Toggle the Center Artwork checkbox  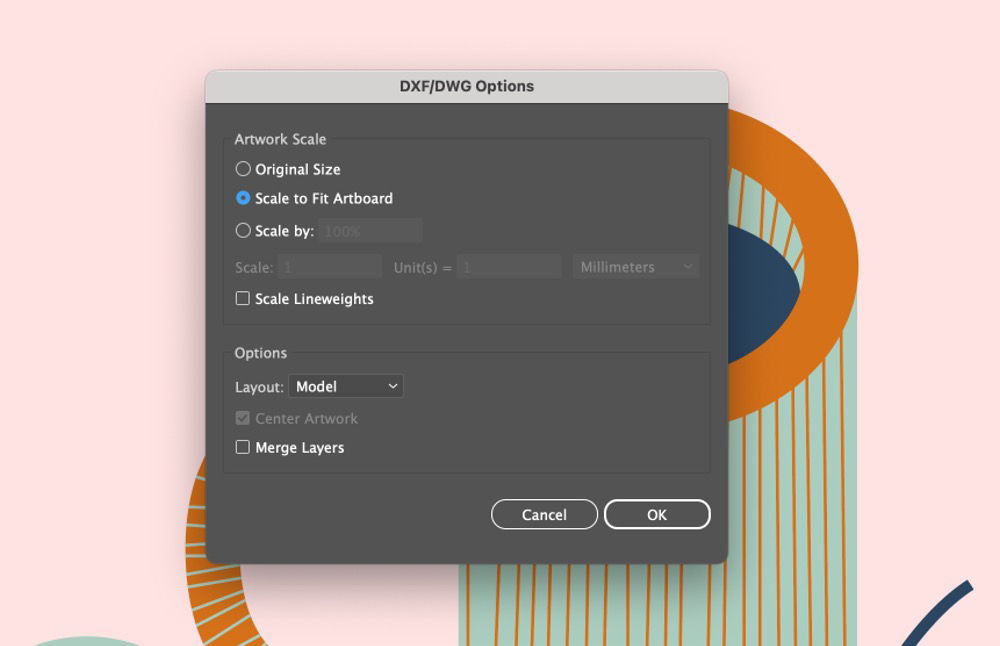tap(241, 418)
